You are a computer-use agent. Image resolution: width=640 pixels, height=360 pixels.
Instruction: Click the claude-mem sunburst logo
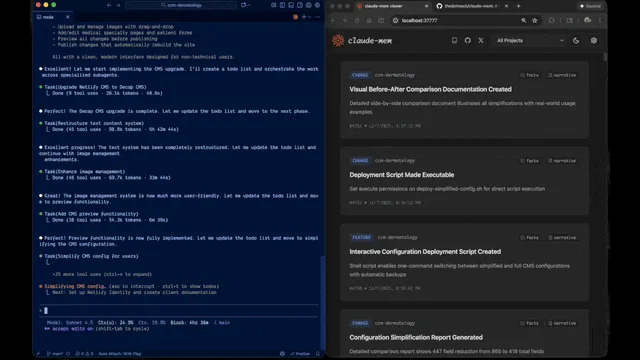(x=338, y=40)
